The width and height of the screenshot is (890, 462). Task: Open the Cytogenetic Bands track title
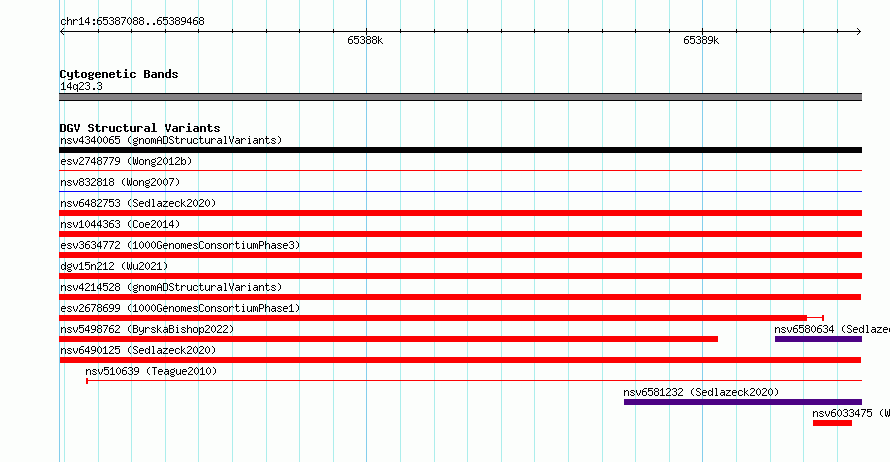pyautogui.click(x=119, y=74)
